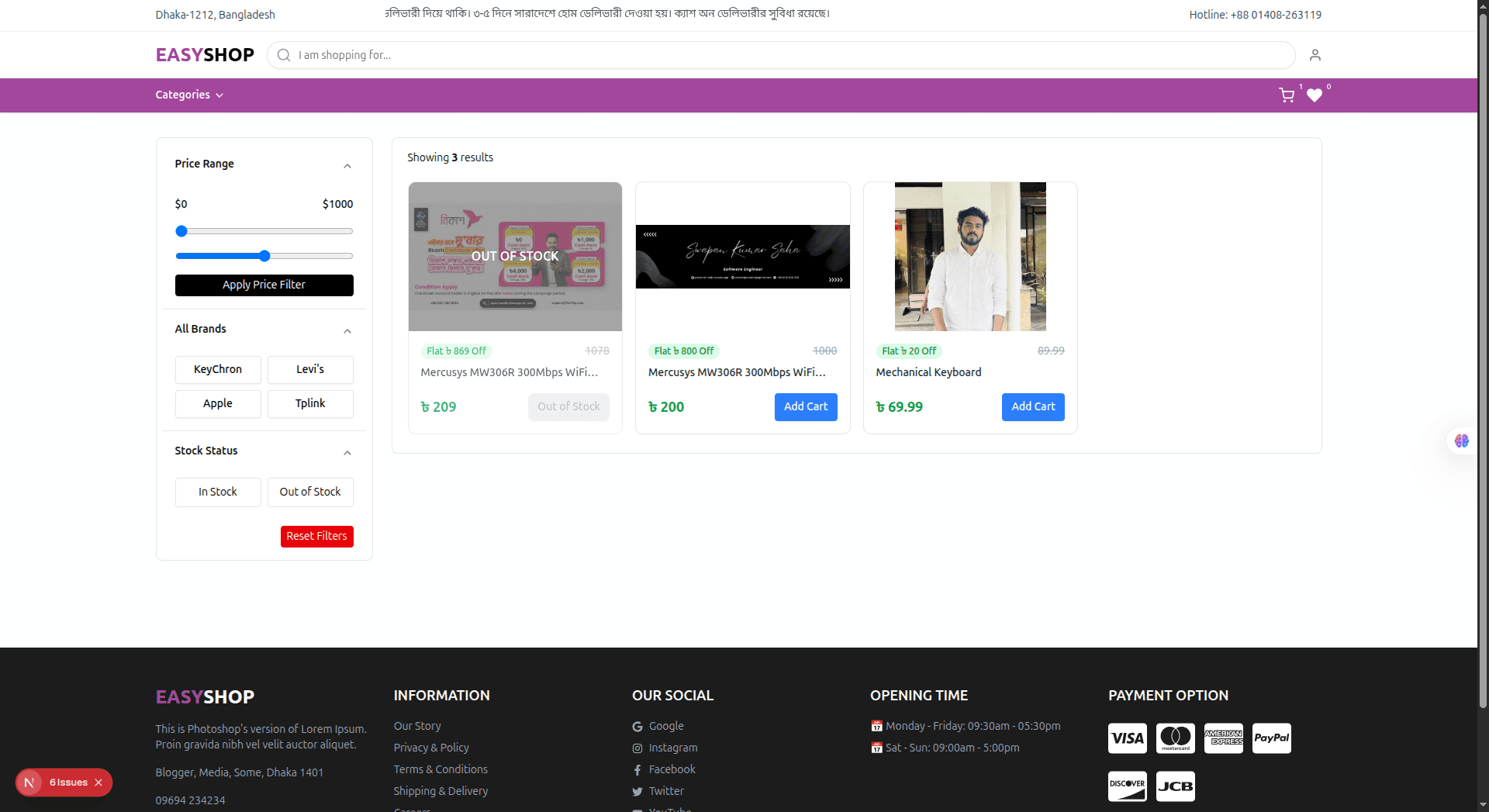Click the search magnifier icon
The height and width of the screenshot is (812, 1489).
283,55
